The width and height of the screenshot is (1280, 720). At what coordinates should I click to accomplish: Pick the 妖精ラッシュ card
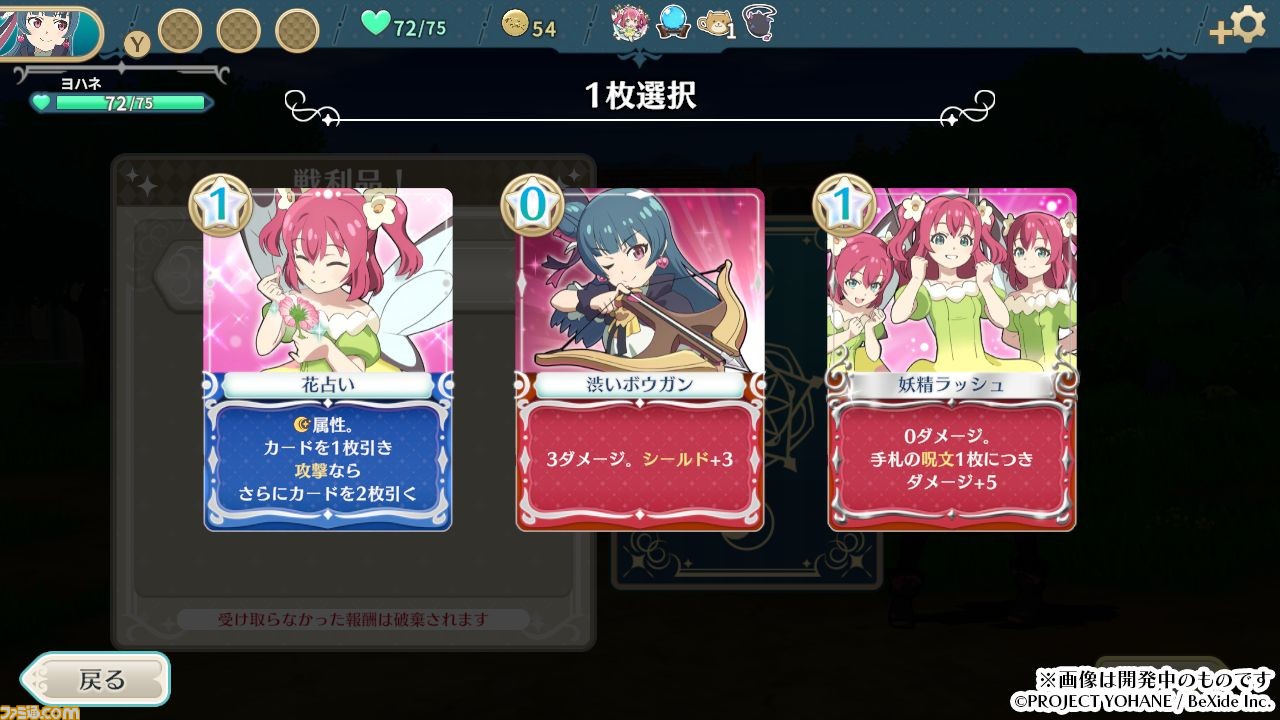[x=952, y=360]
